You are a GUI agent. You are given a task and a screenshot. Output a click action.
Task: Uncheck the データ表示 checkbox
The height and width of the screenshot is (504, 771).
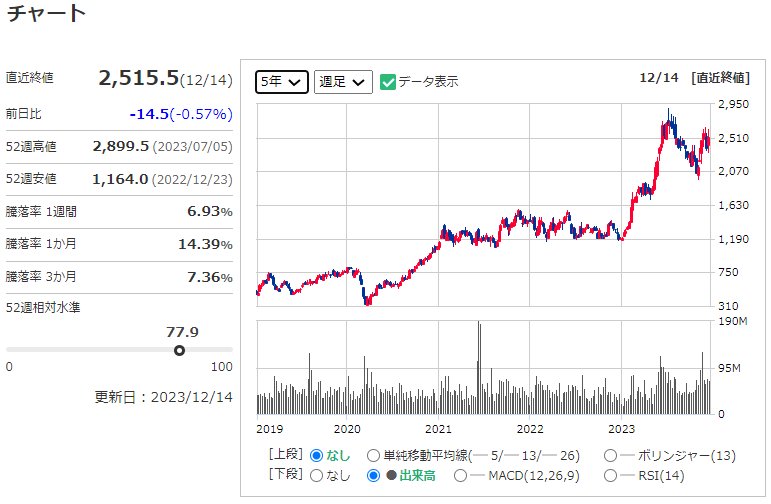point(389,82)
